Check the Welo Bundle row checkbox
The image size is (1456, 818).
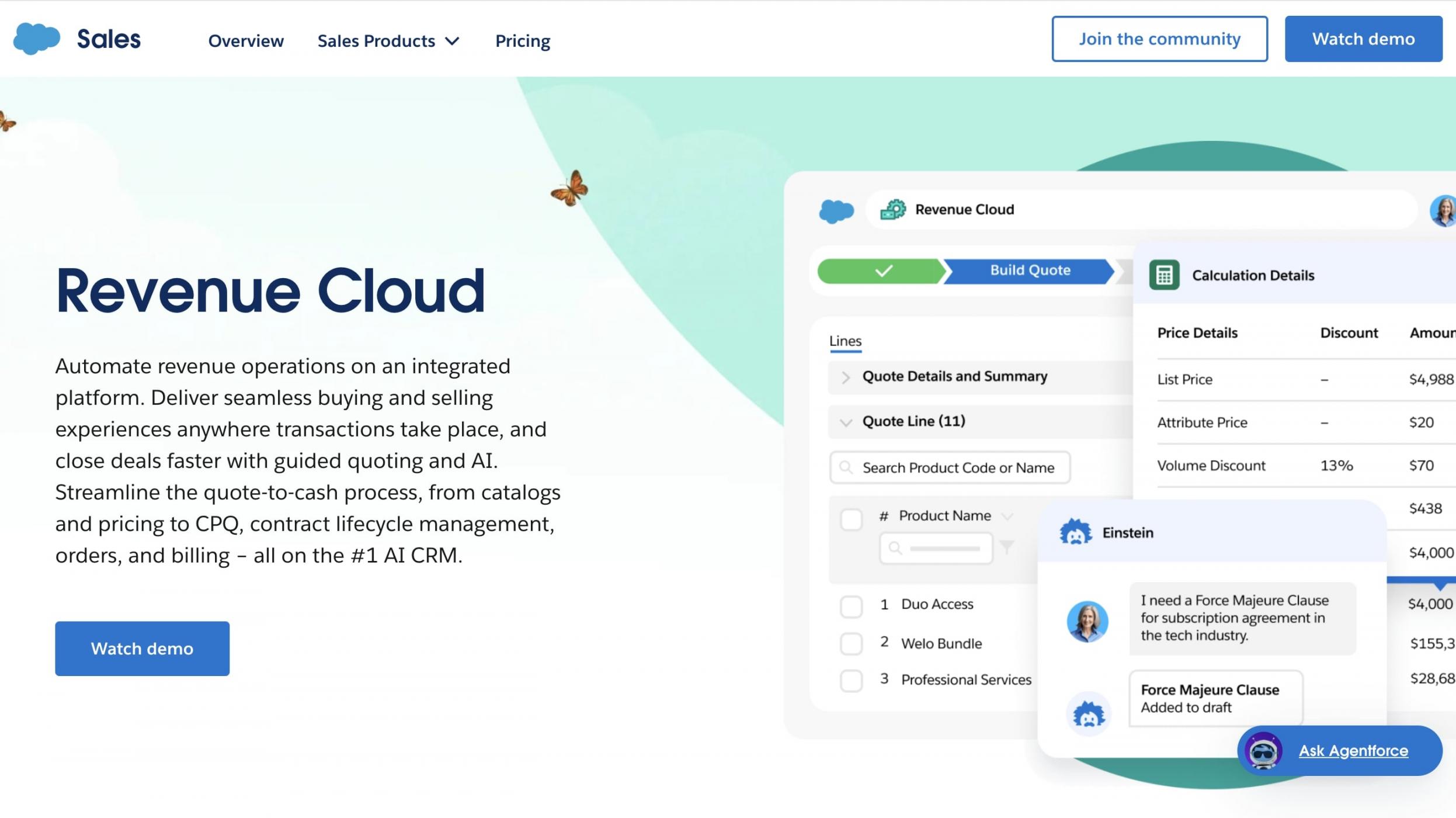click(851, 643)
